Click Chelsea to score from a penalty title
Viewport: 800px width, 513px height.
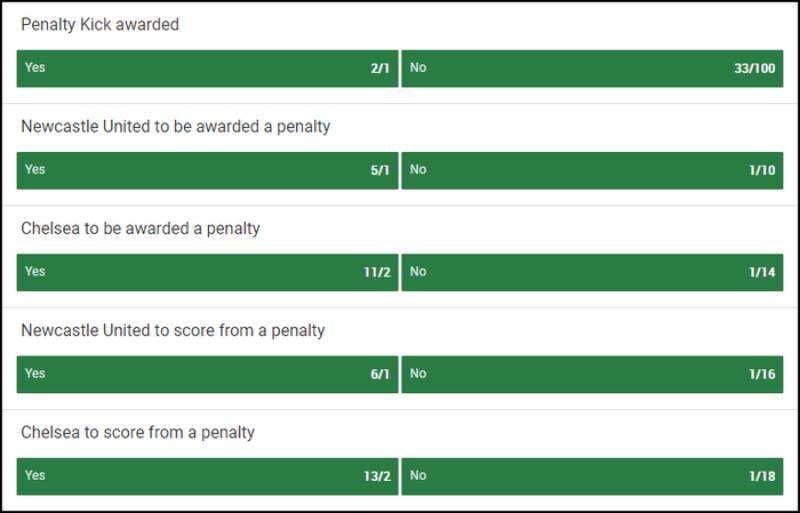137,433
